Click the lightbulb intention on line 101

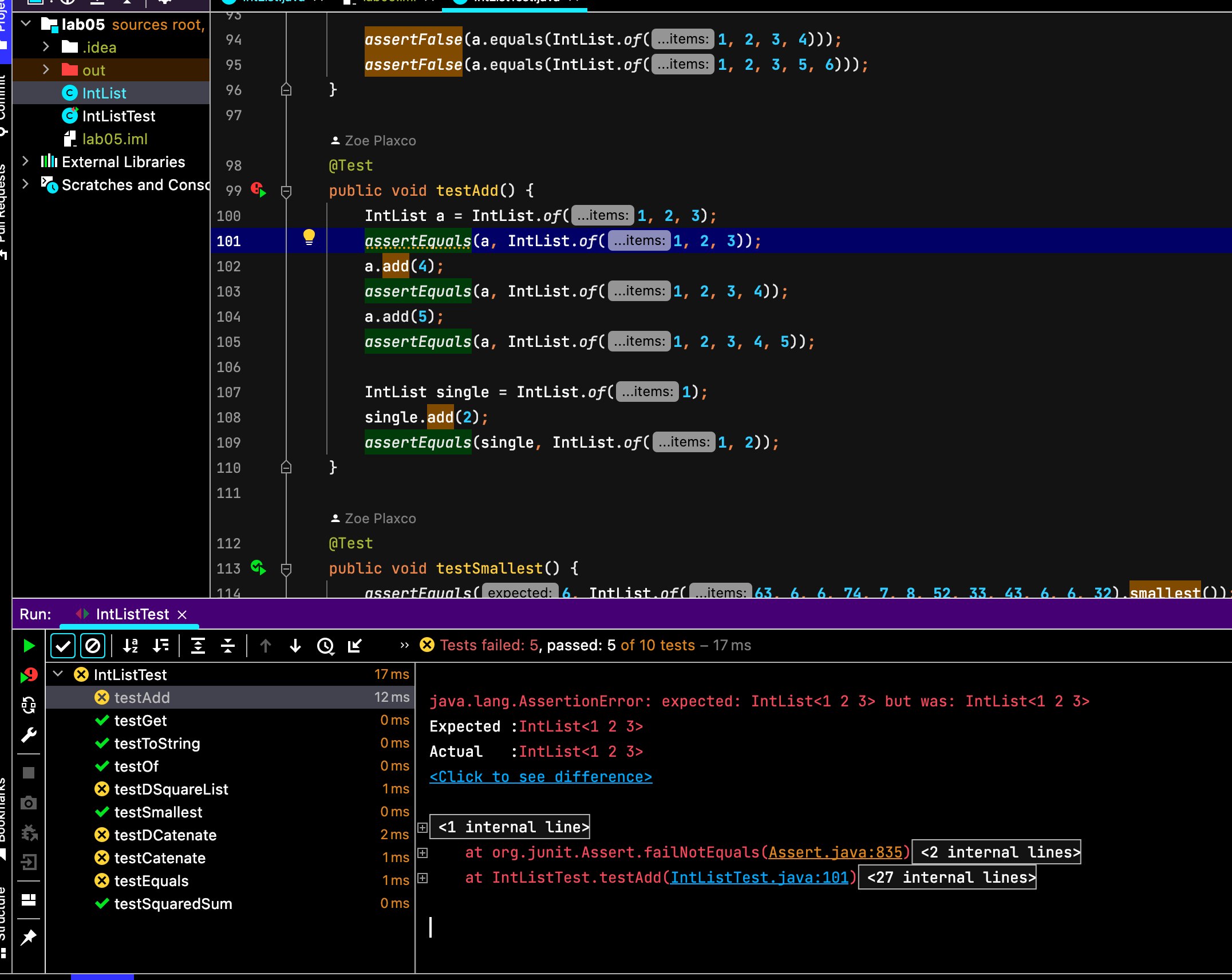[309, 236]
